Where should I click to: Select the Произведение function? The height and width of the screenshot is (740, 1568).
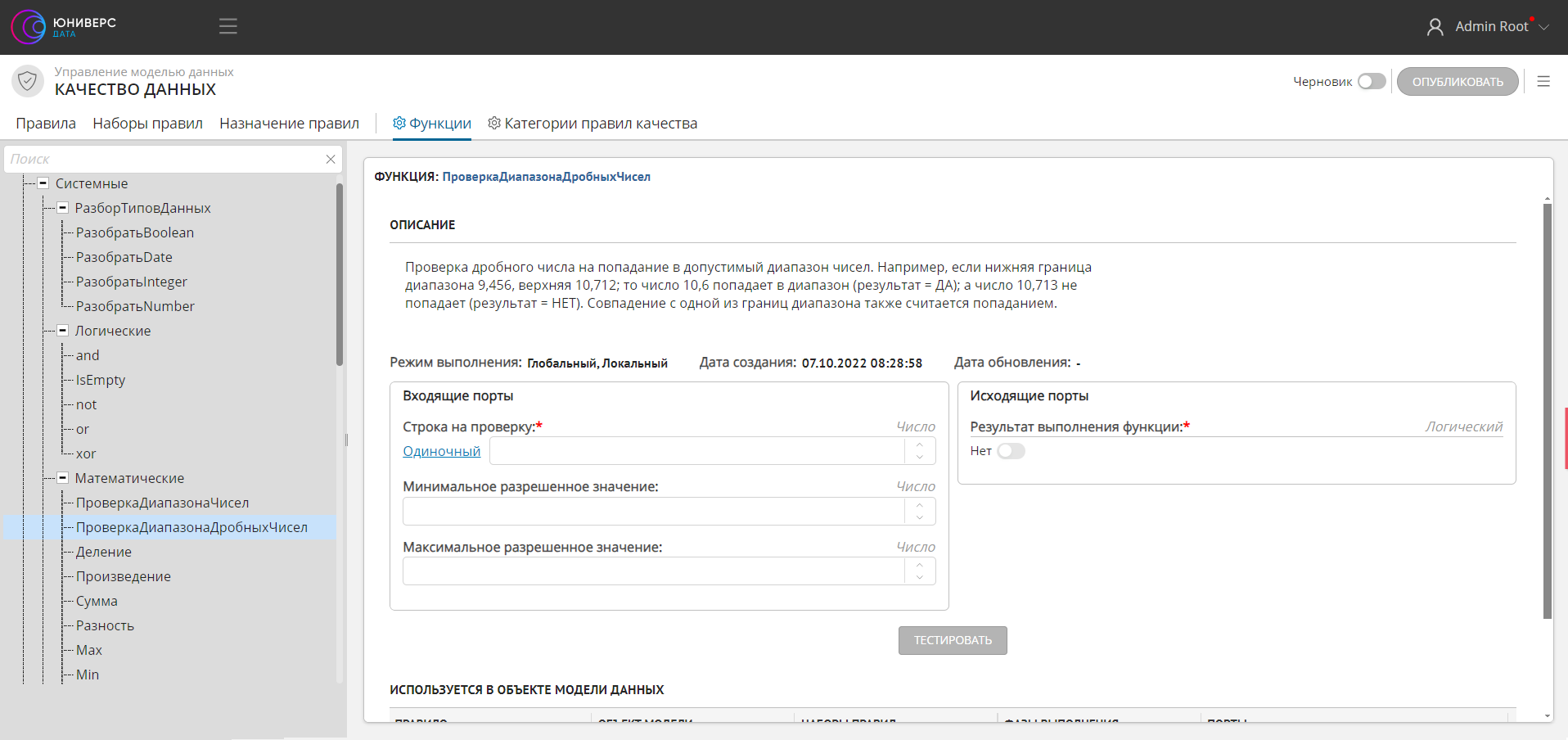pos(124,576)
